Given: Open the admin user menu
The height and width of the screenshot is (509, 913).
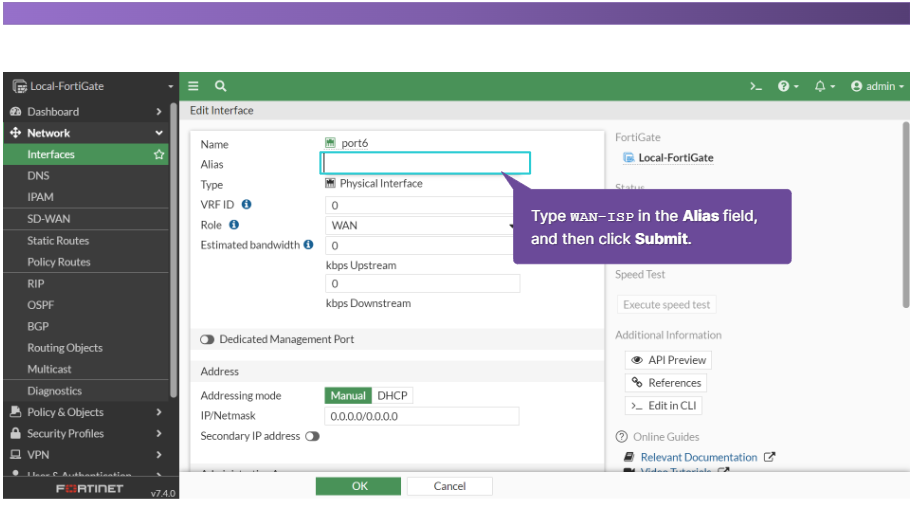Looking at the screenshot, I should tap(877, 86).
